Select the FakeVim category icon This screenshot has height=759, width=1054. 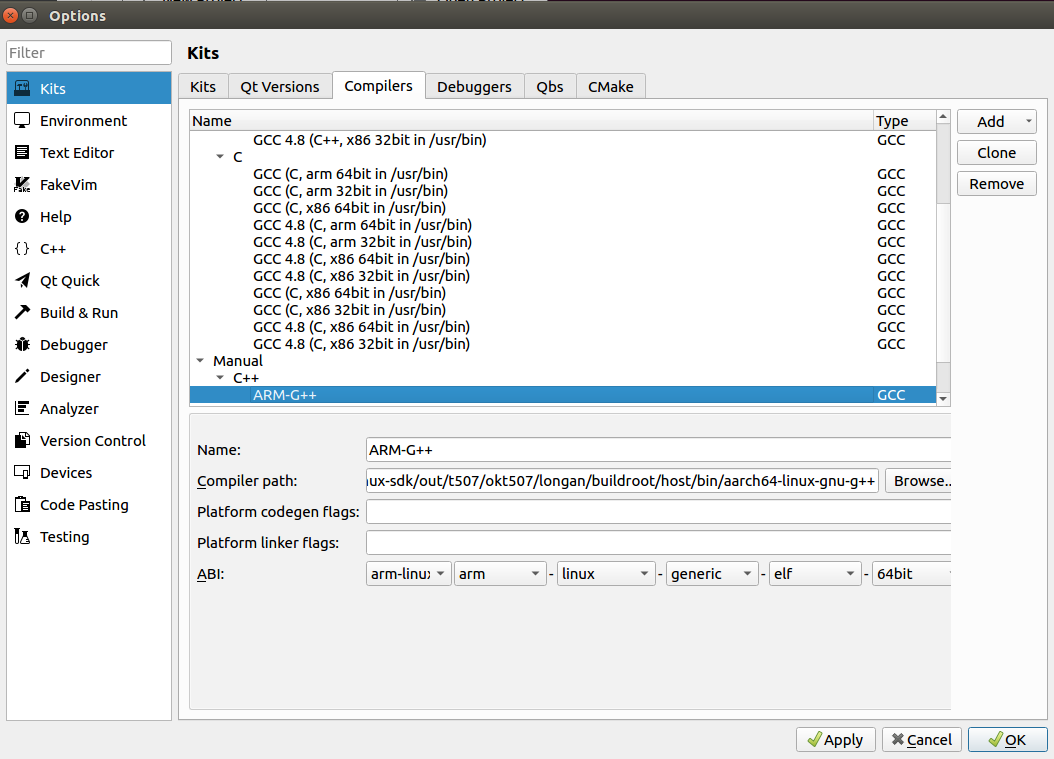click(22, 184)
